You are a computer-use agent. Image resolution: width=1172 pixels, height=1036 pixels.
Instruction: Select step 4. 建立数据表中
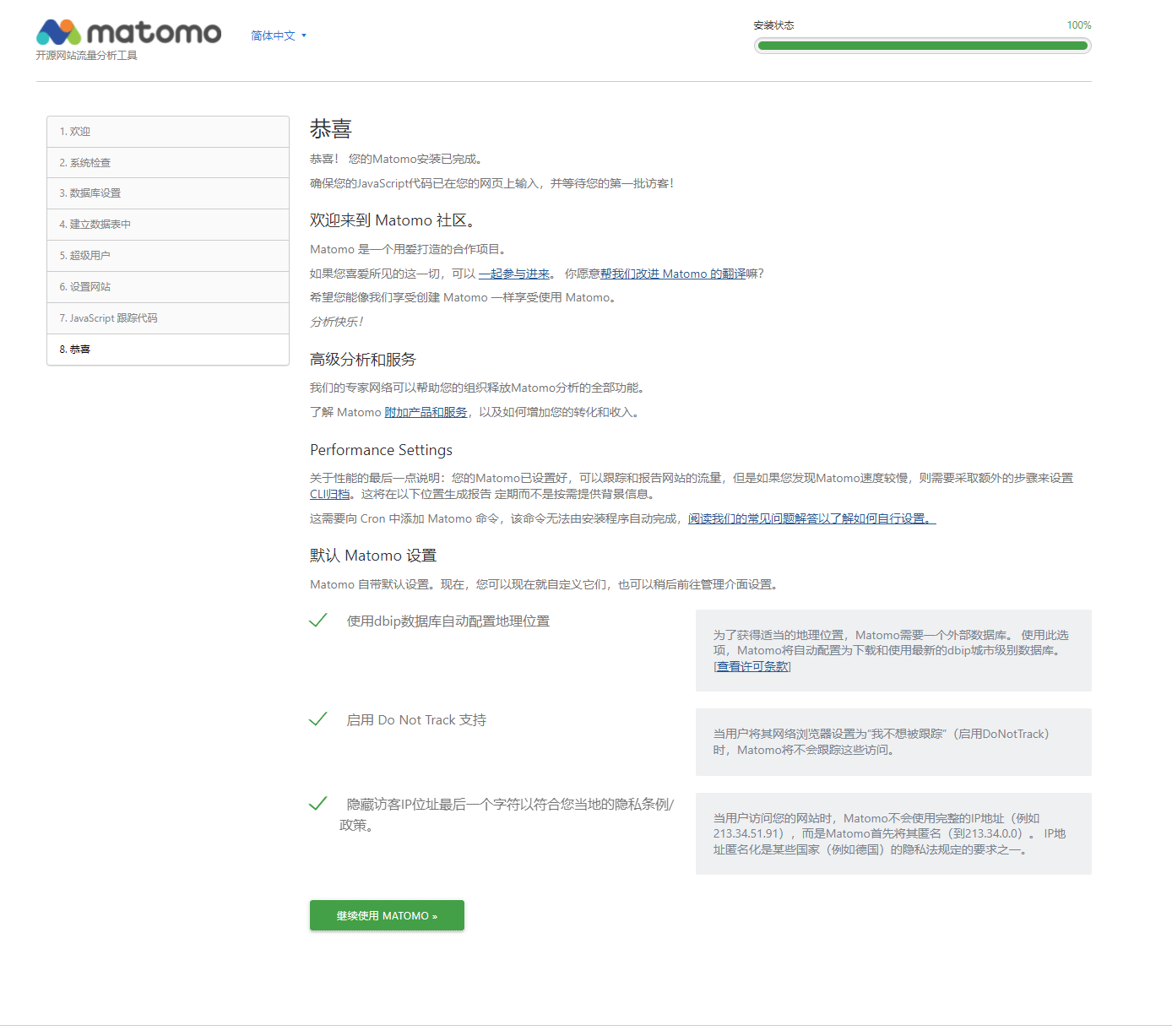tap(168, 225)
